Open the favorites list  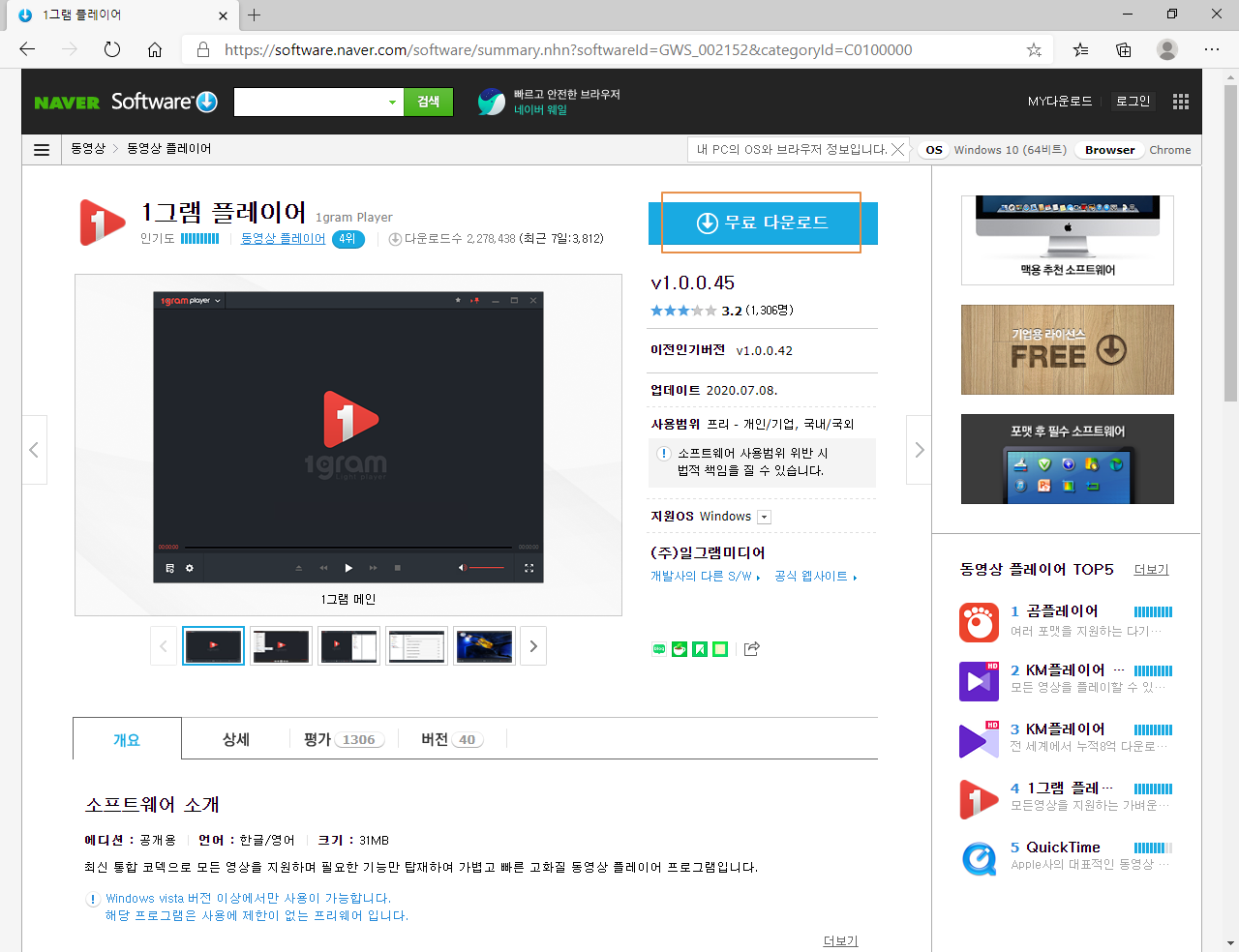[1080, 49]
